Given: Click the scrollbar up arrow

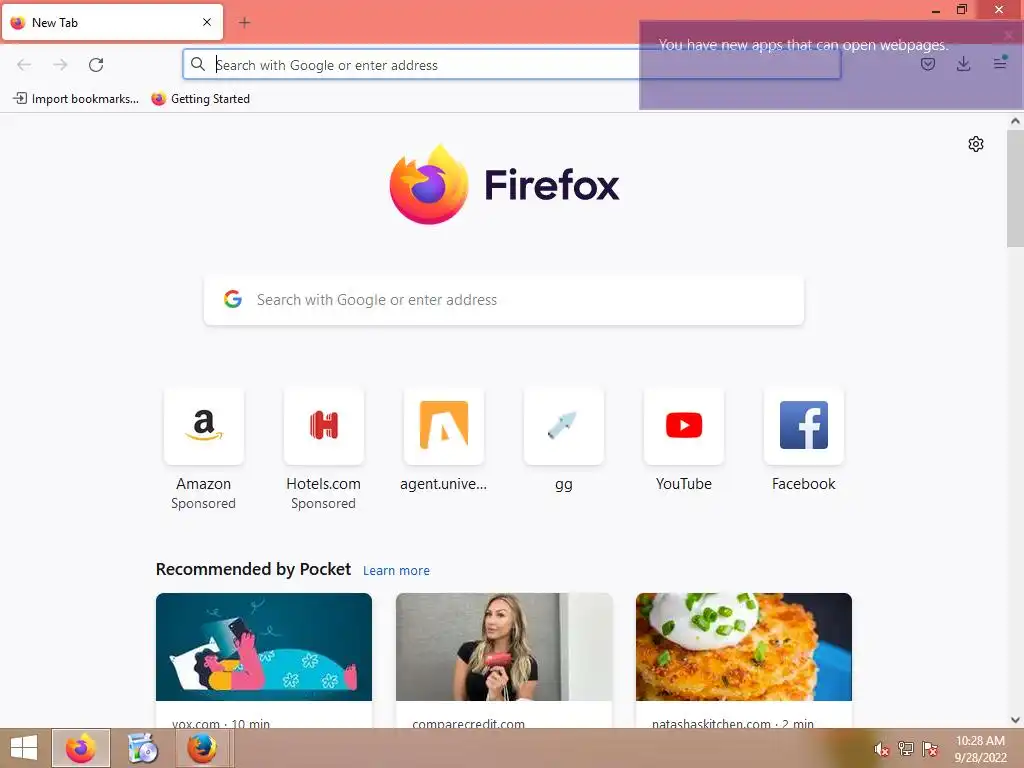Looking at the screenshot, I should [x=1015, y=121].
